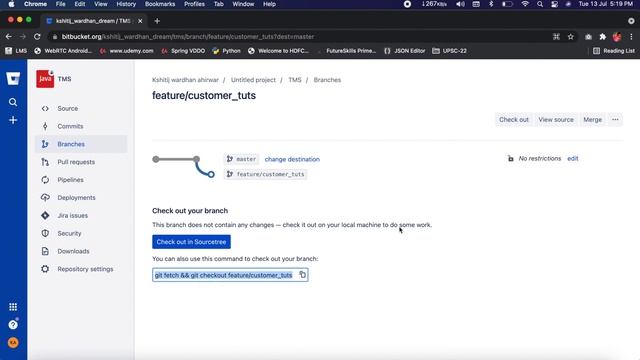The image size is (640, 360).
Task: Click the Jira diamond icon
Action: [x=45, y=216]
